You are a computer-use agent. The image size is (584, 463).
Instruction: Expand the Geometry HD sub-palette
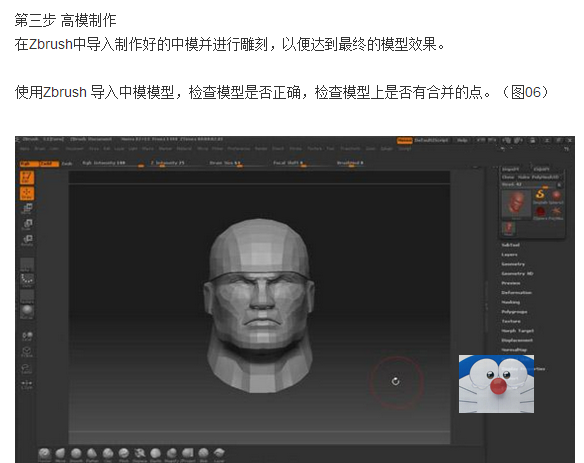pos(517,274)
